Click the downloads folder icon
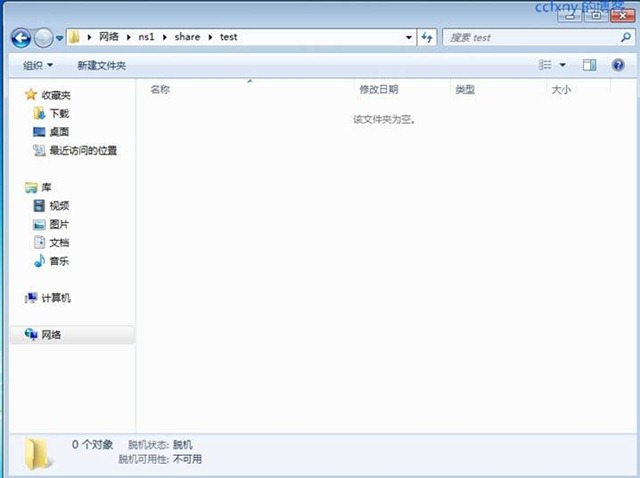640x478 pixels. tap(39, 113)
